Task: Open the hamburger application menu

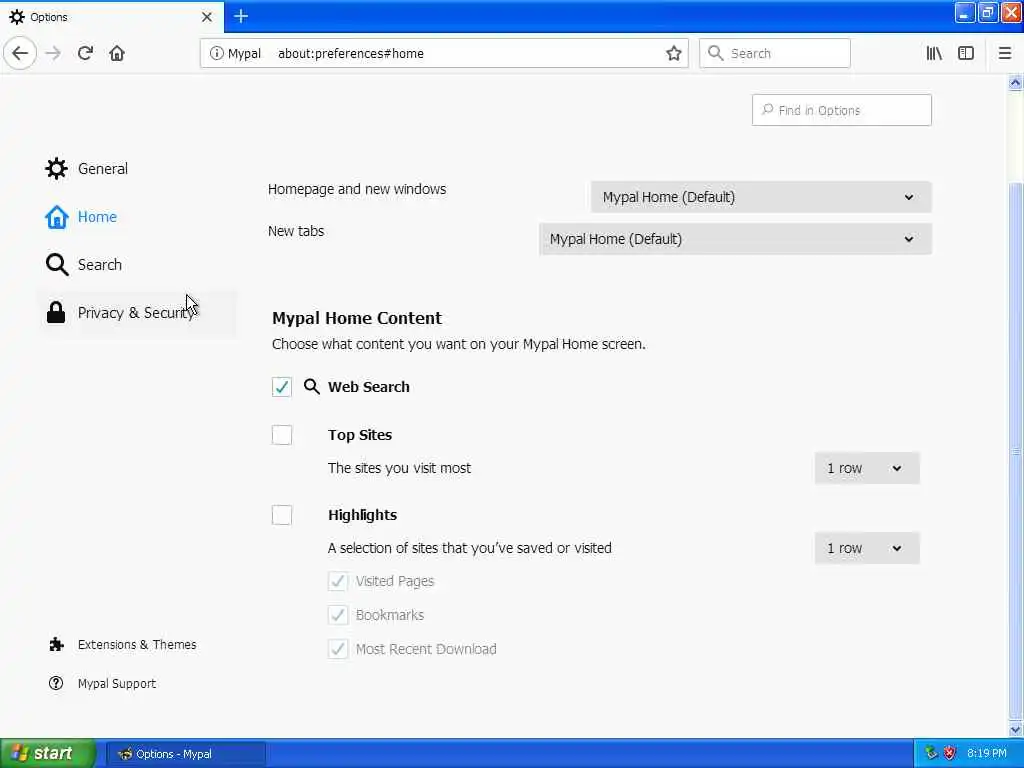Action: [1005, 53]
